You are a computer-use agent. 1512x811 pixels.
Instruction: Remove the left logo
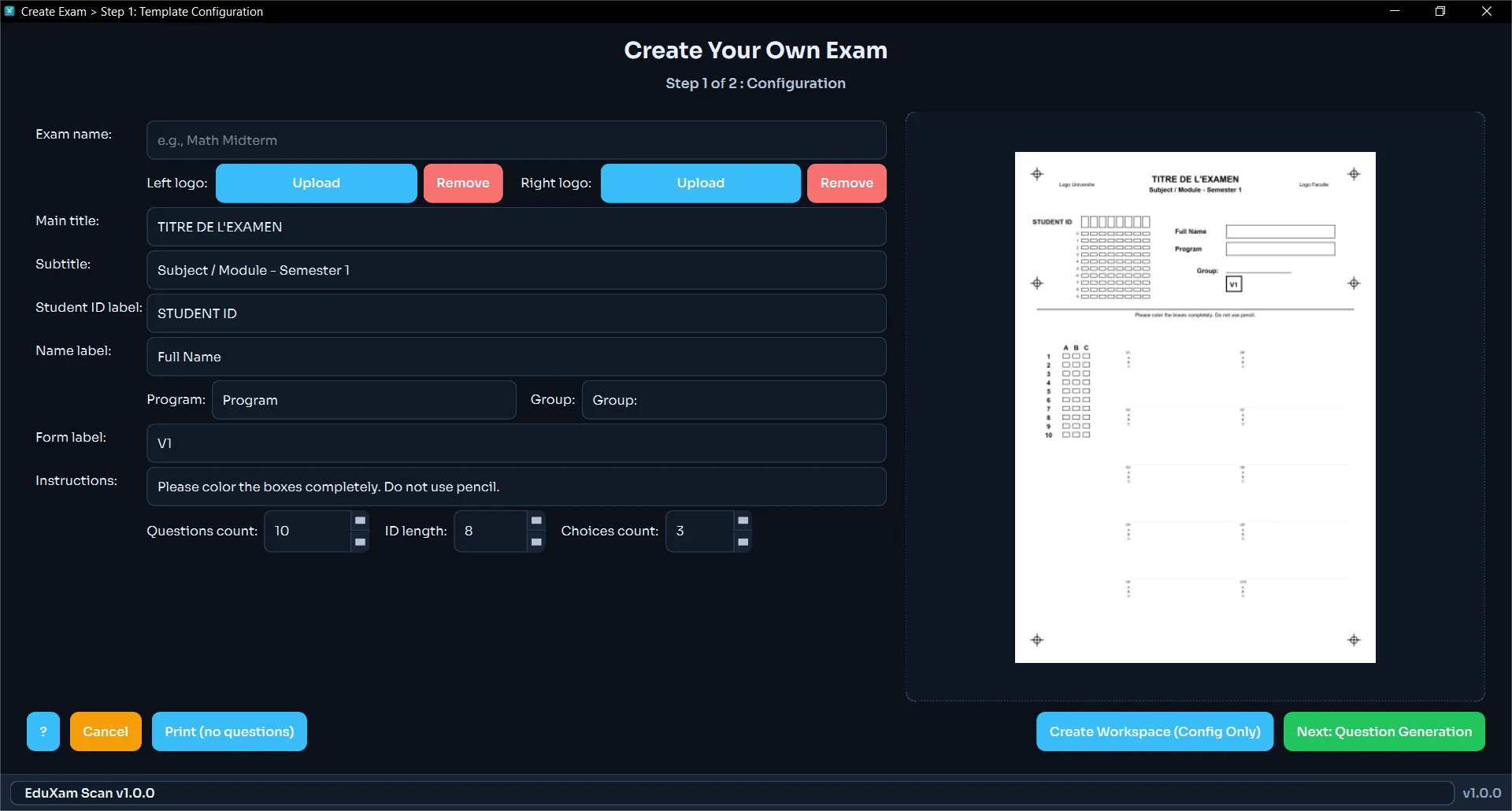click(463, 183)
